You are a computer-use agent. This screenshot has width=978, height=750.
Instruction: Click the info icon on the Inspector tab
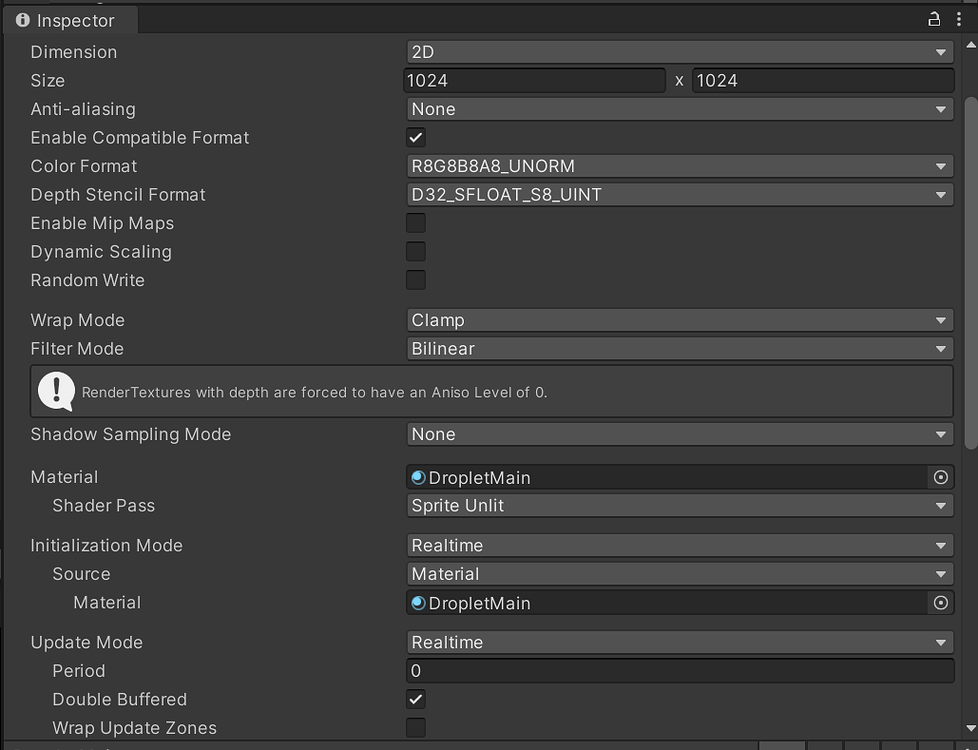click(x=22, y=19)
